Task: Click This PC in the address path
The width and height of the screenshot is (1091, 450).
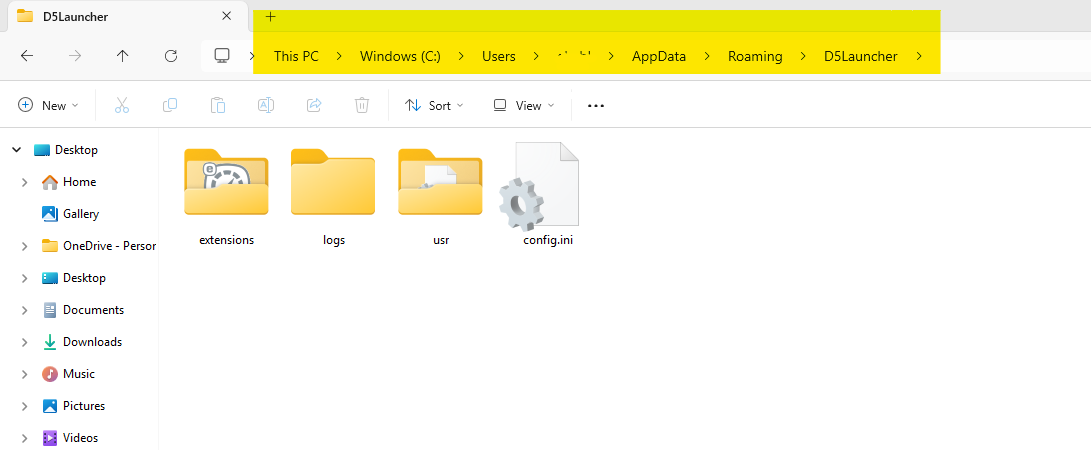Action: coord(296,56)
